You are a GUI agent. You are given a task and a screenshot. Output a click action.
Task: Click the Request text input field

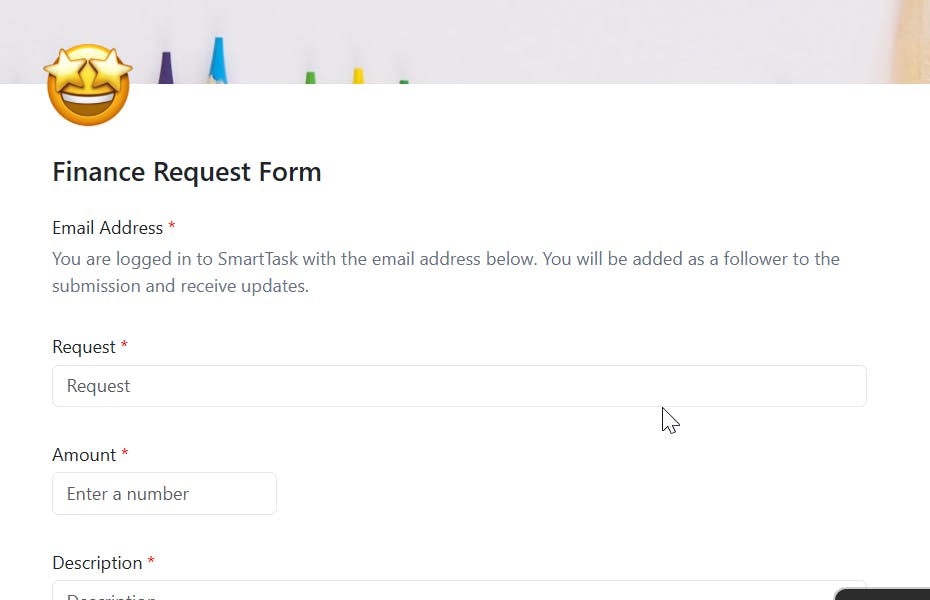tap(459, 386)
